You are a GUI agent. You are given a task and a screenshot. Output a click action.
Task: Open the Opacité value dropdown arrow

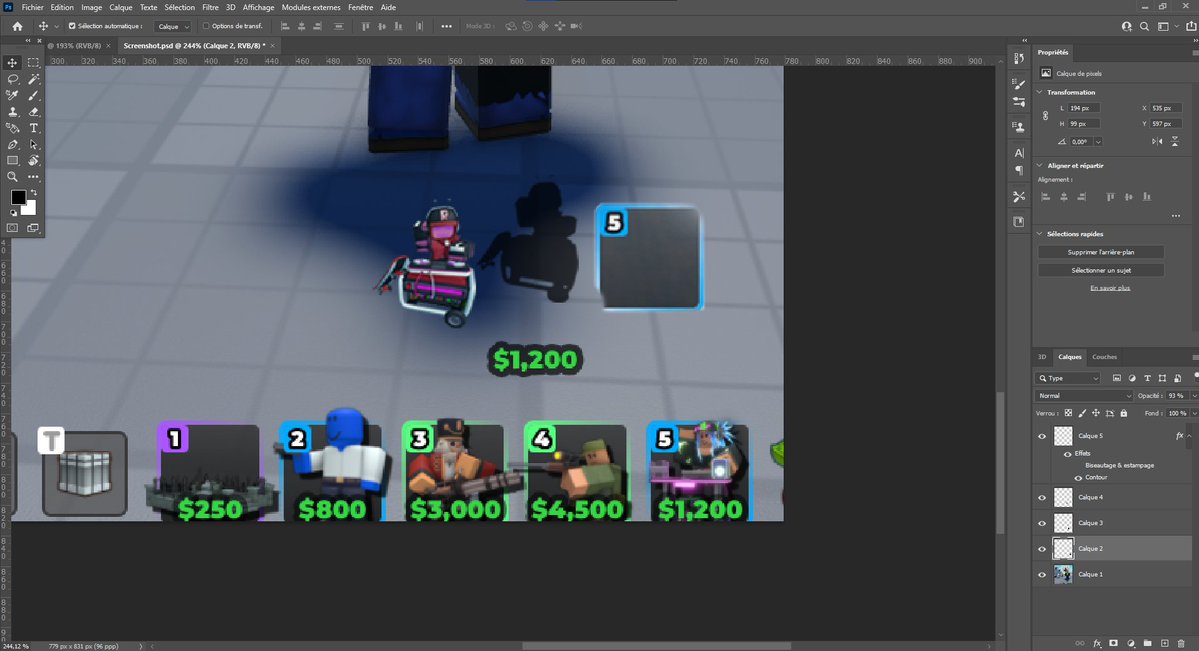(x=1194, y=395)
